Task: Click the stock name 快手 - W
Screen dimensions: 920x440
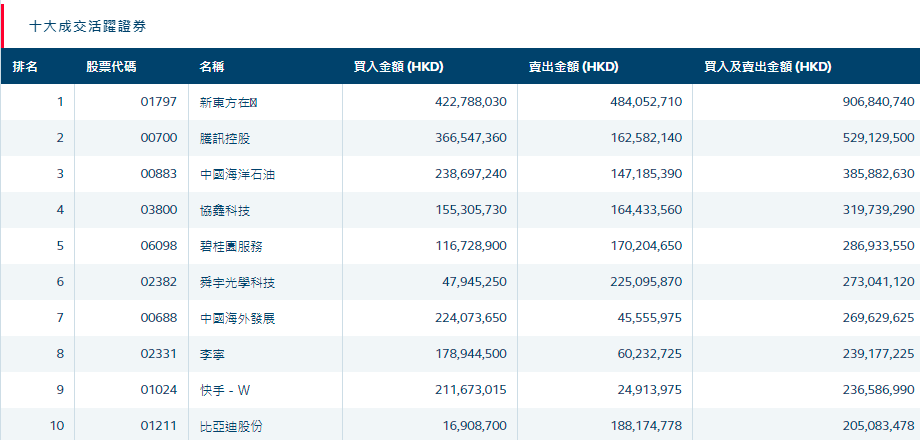Action: pyautogui.click(x=225, y=390)
